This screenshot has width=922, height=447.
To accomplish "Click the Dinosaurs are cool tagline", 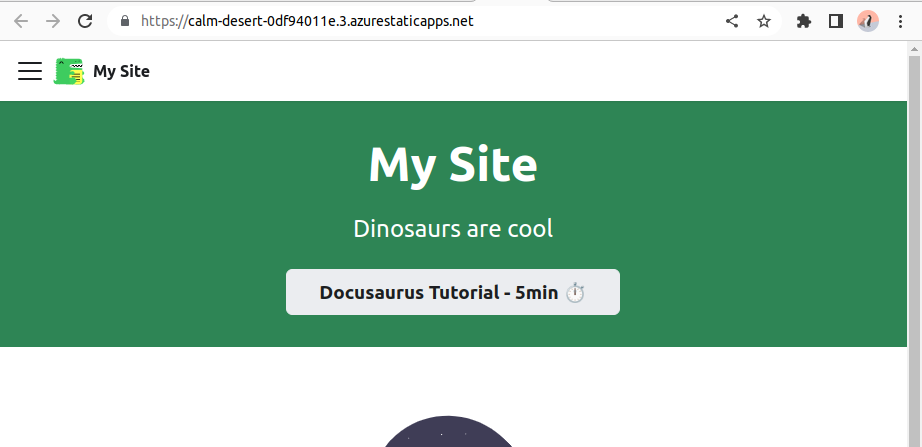I will [x=453, y=229].
